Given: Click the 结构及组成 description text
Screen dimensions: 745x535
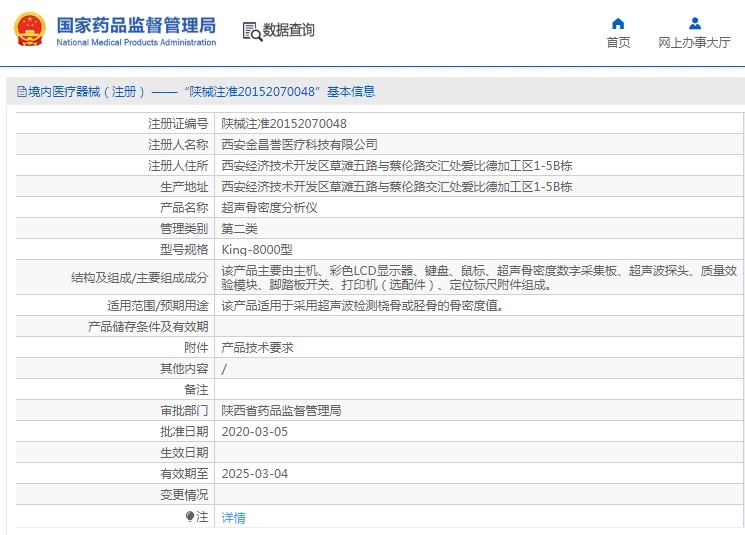Looking at the screenshot, I should (x=479, y=277).
